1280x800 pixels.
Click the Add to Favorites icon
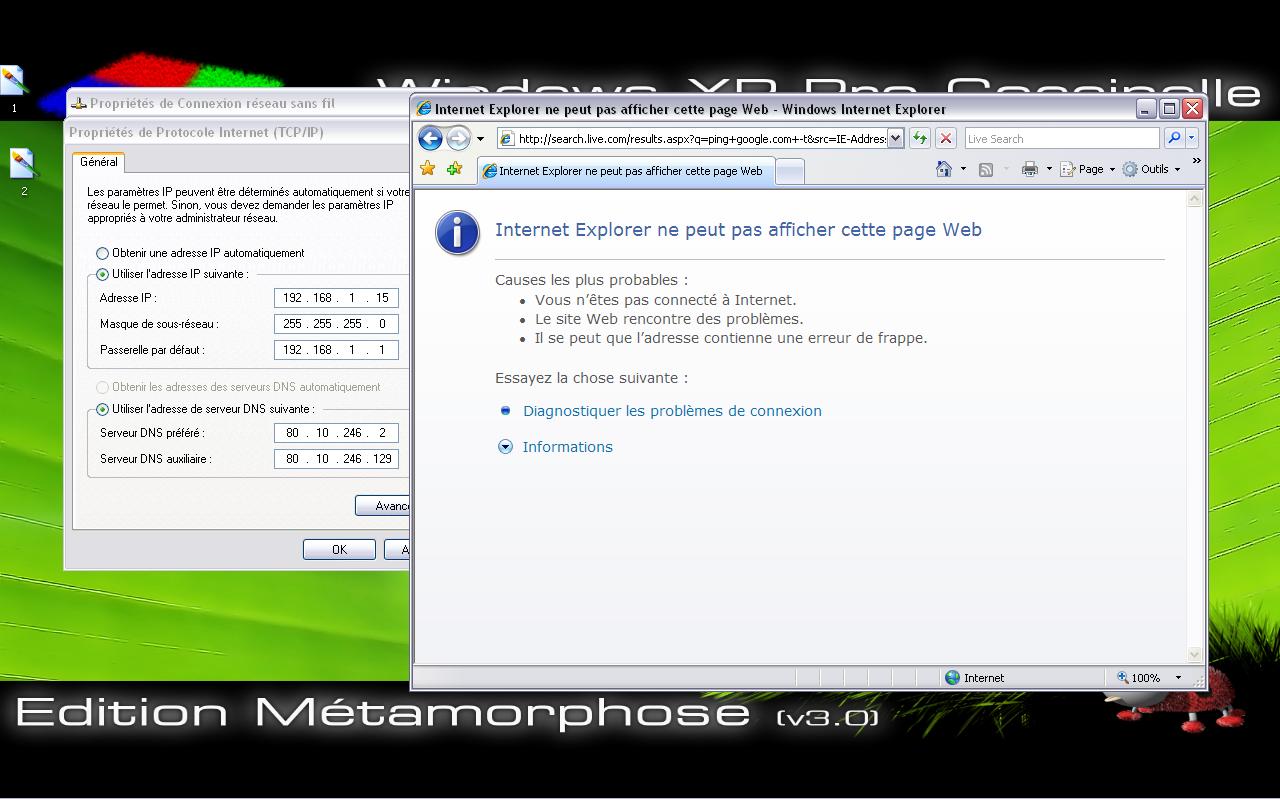point(455,169)
